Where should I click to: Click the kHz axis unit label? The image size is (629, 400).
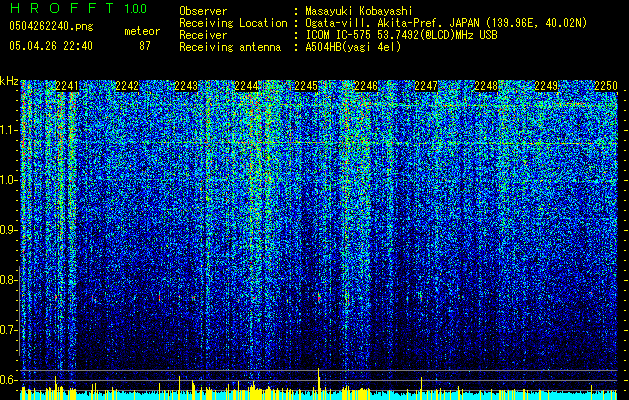pyautogui.click(x=9, y=81)
